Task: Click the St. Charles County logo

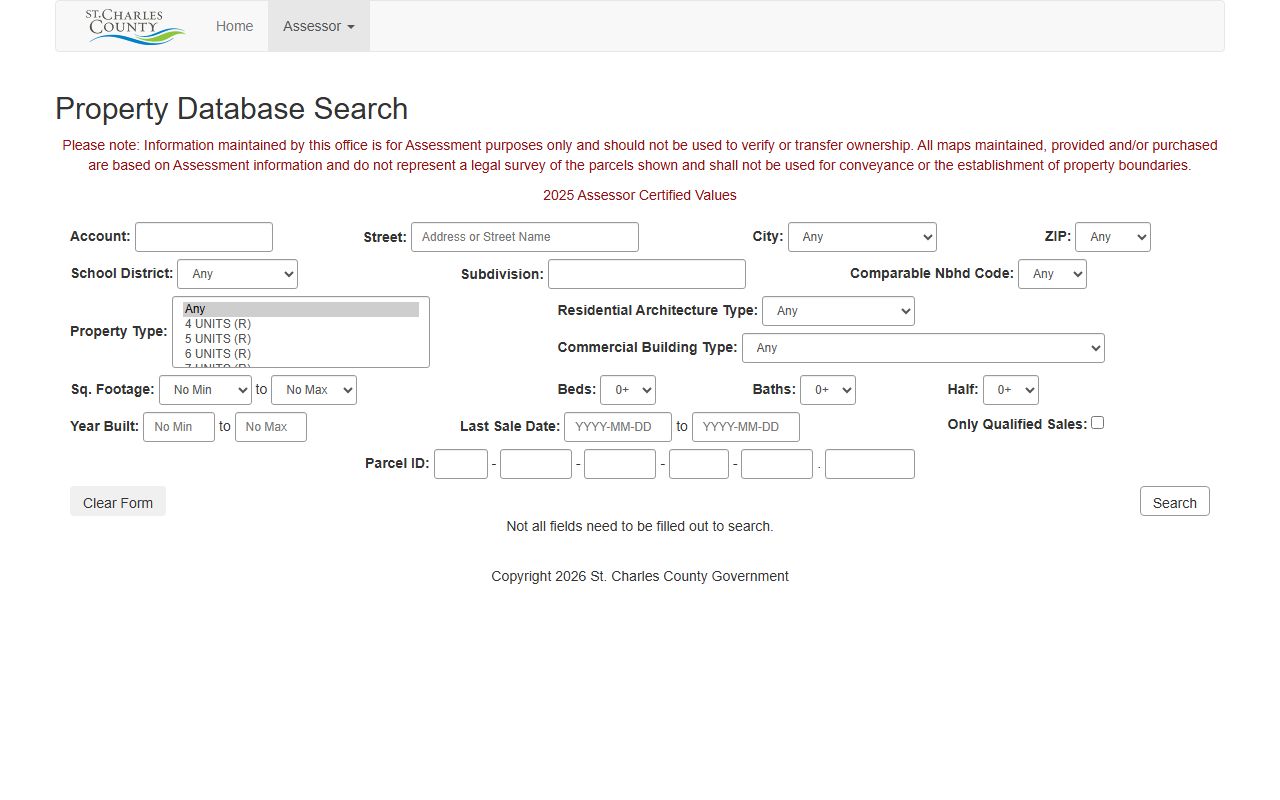Action: click(135, 26)
